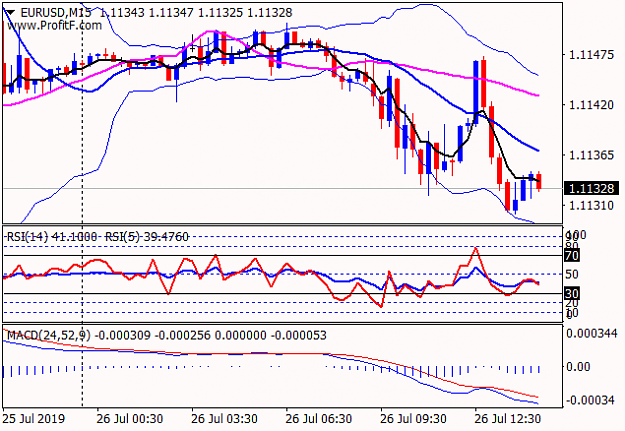Click the MACD zero level 0.00 label
The height and width of the screenshot is (431, 625).
pos(578,366)
